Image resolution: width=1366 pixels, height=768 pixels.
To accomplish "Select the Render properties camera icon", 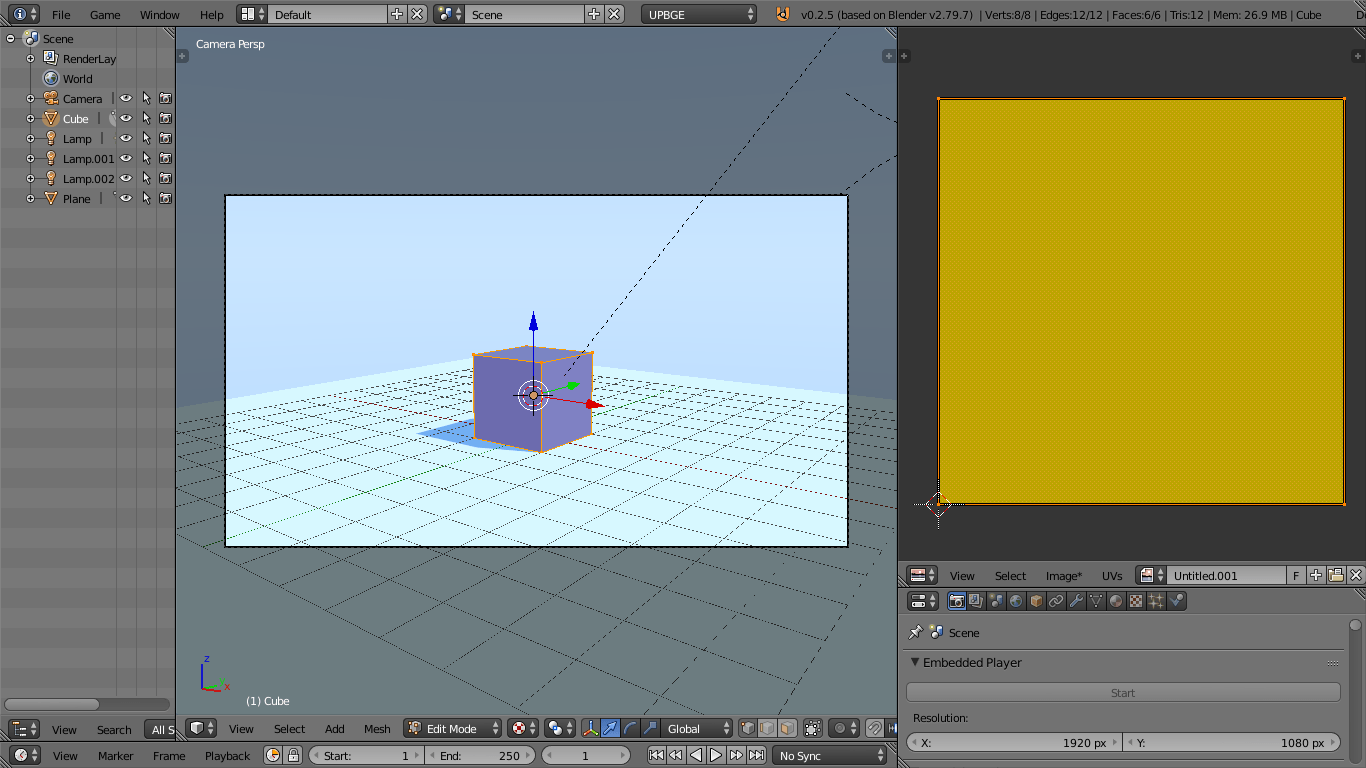I will 957,600.
